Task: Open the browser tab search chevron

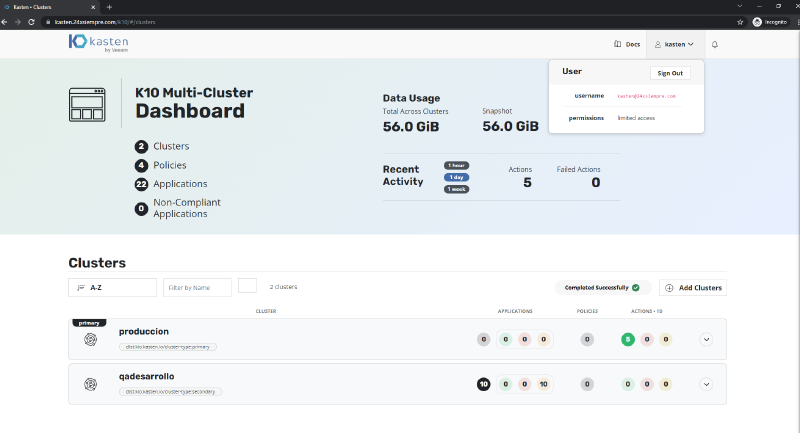Action: [x=740, y=6]
